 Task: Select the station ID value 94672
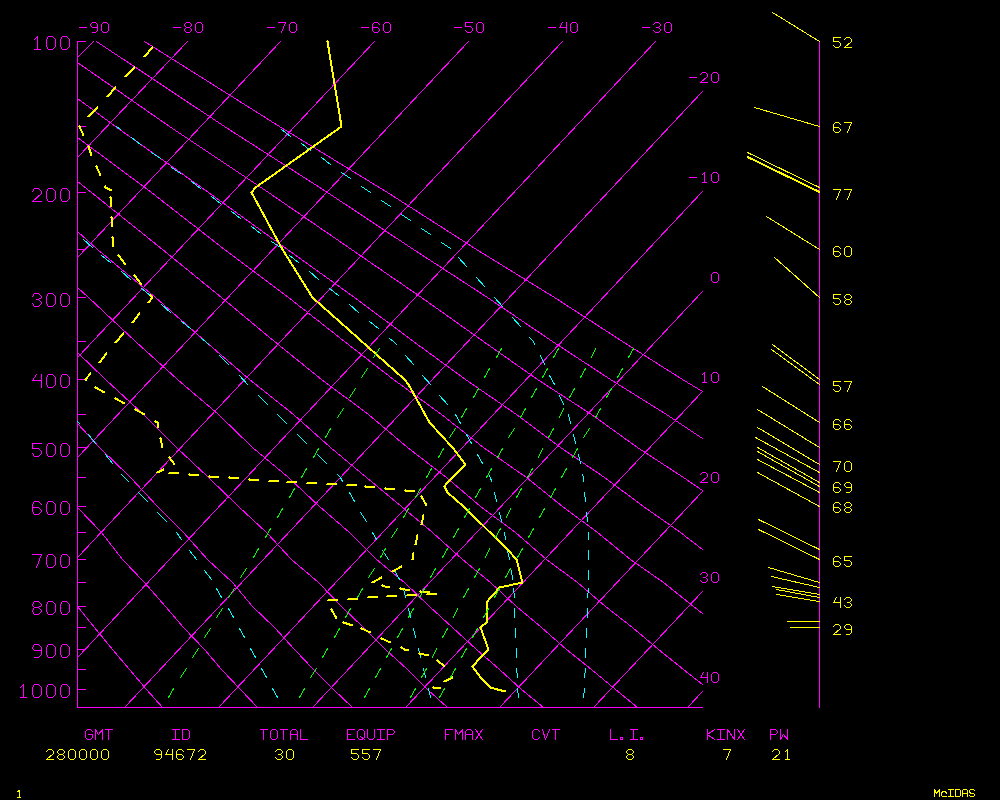pyautogui.click(x=180, y=755)
